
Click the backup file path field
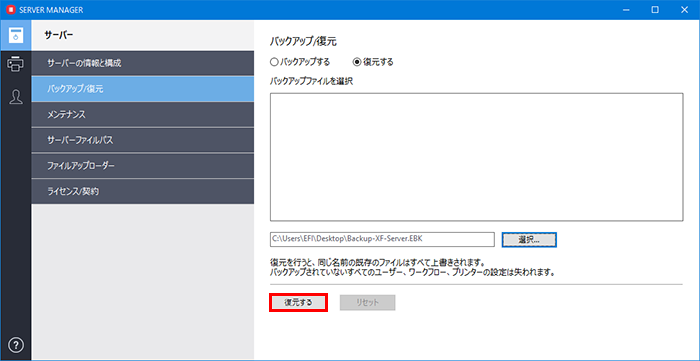coord(382,239)
